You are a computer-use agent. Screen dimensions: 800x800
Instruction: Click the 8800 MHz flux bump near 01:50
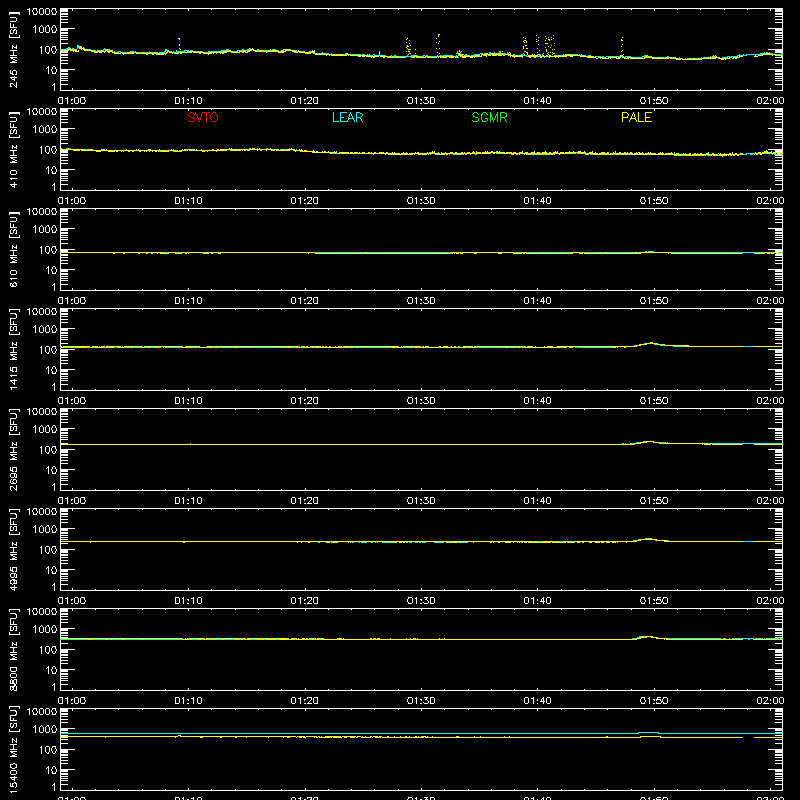tap(648, 637)
